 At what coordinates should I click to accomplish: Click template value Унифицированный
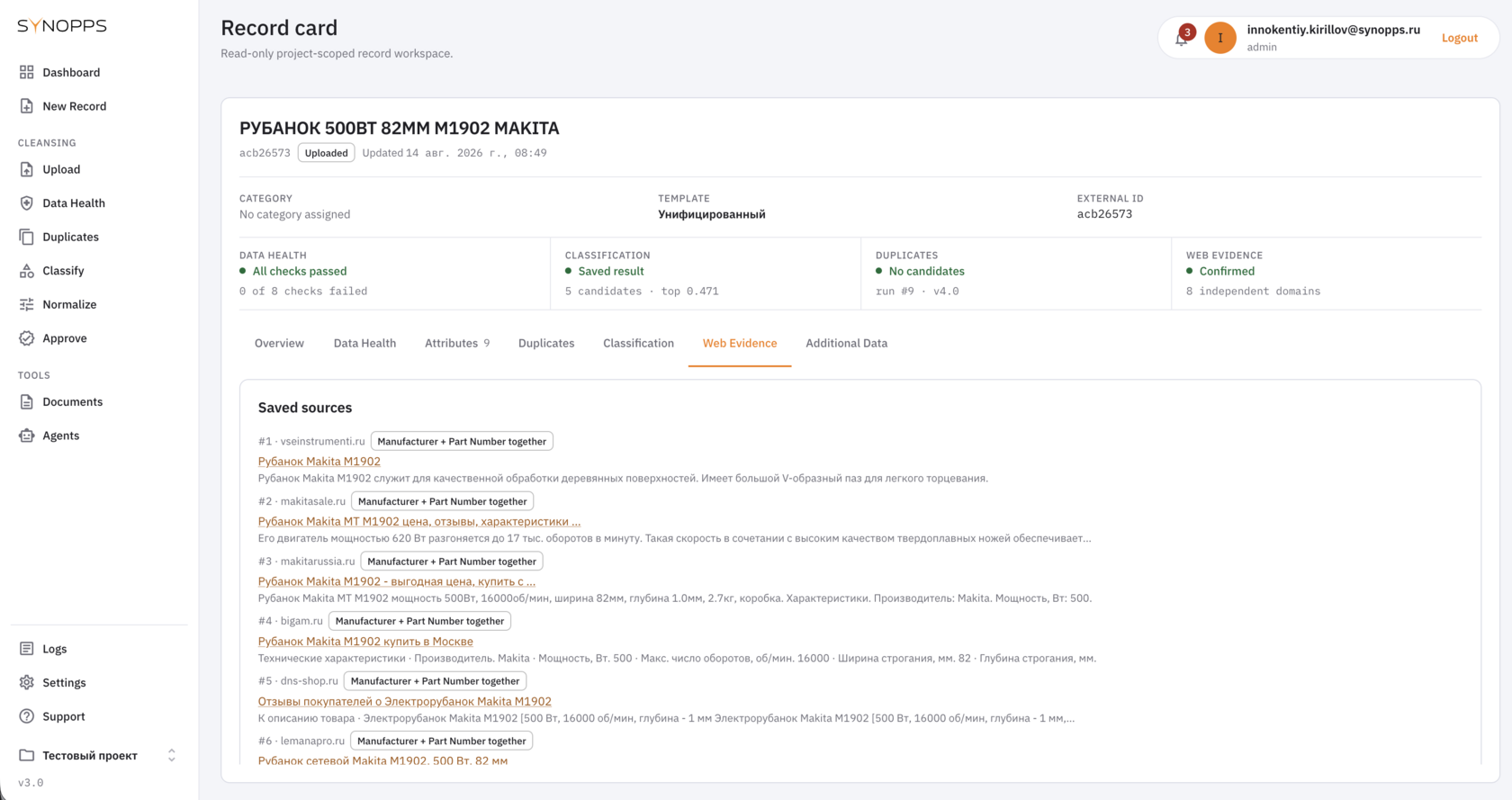pos(712,214)
